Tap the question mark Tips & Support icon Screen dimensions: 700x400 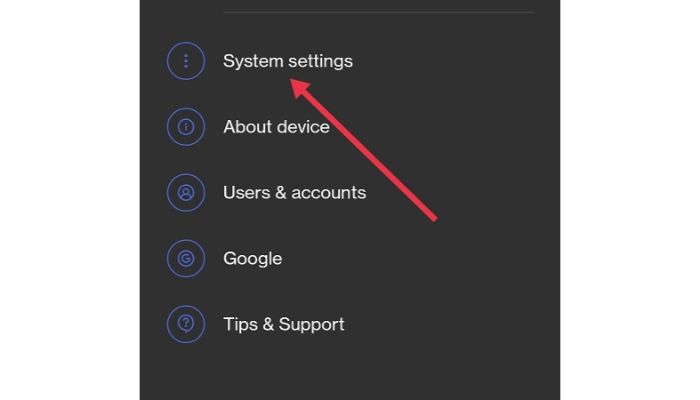[x=186, y=324]
